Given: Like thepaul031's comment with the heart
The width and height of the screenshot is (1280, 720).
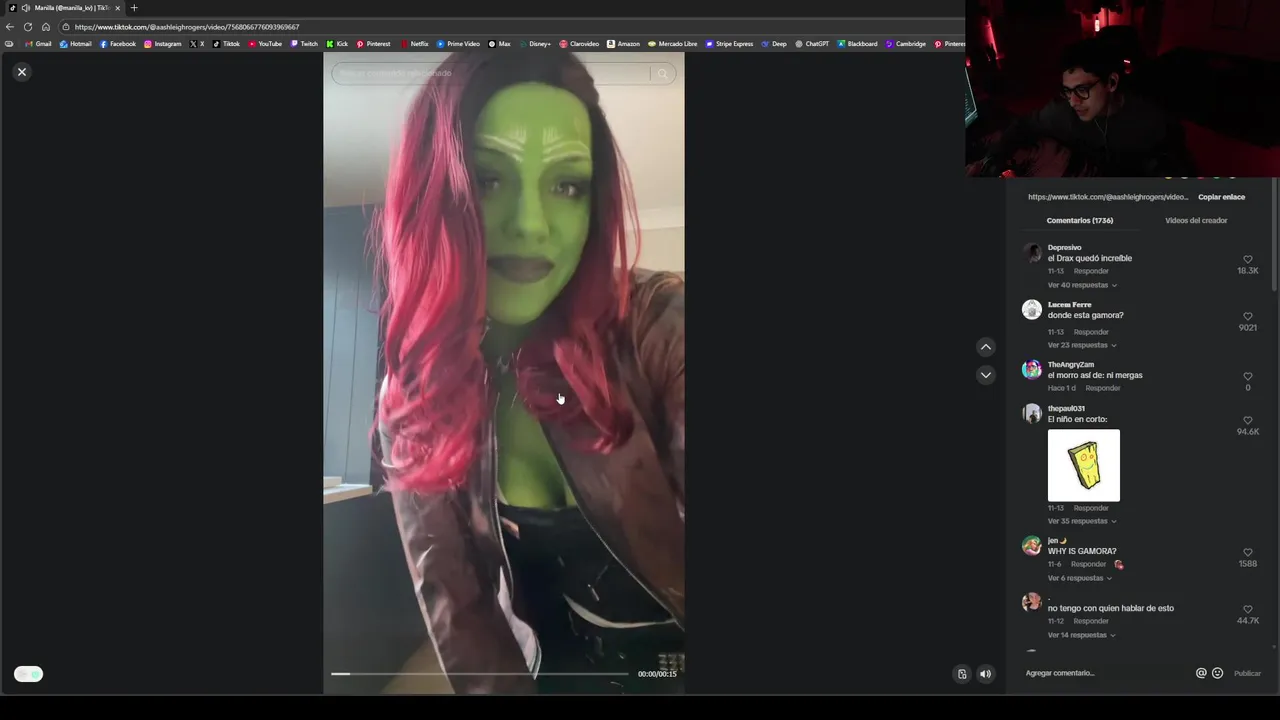Looking at the screenshot, I should [x=1247, y=421].
